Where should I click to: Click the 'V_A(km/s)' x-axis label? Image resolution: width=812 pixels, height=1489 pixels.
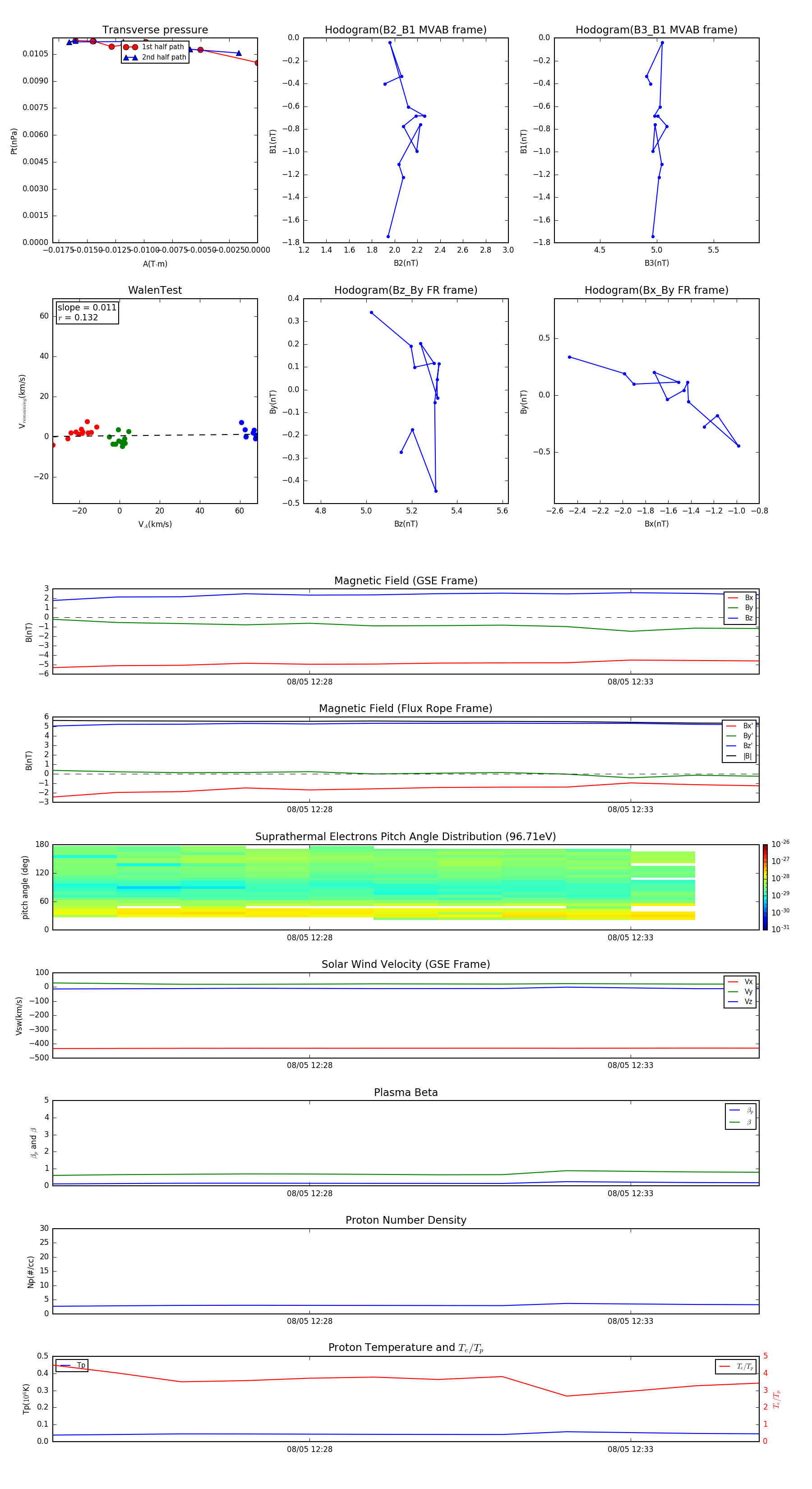[x=155, y=524]
